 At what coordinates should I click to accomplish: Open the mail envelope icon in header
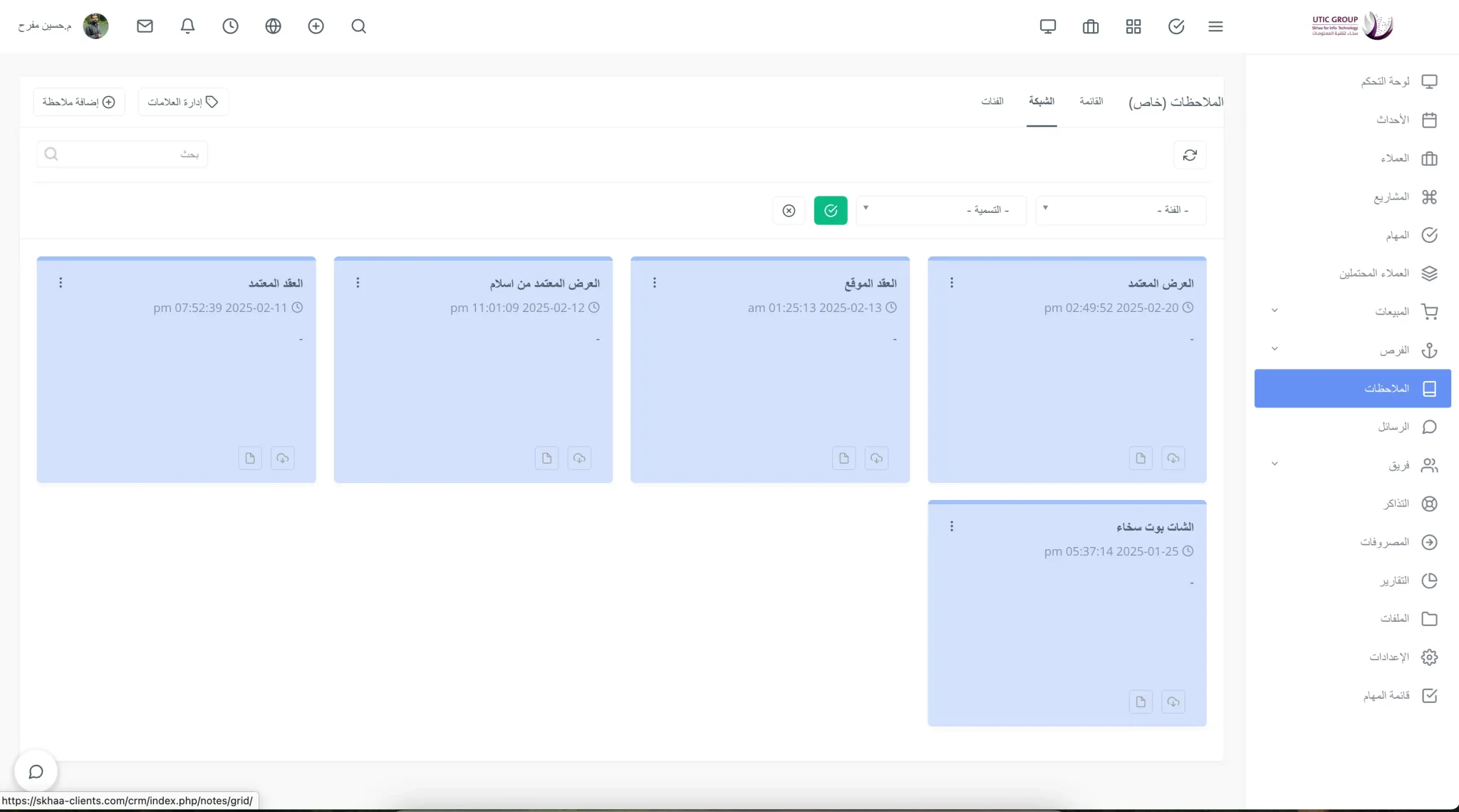145,26
